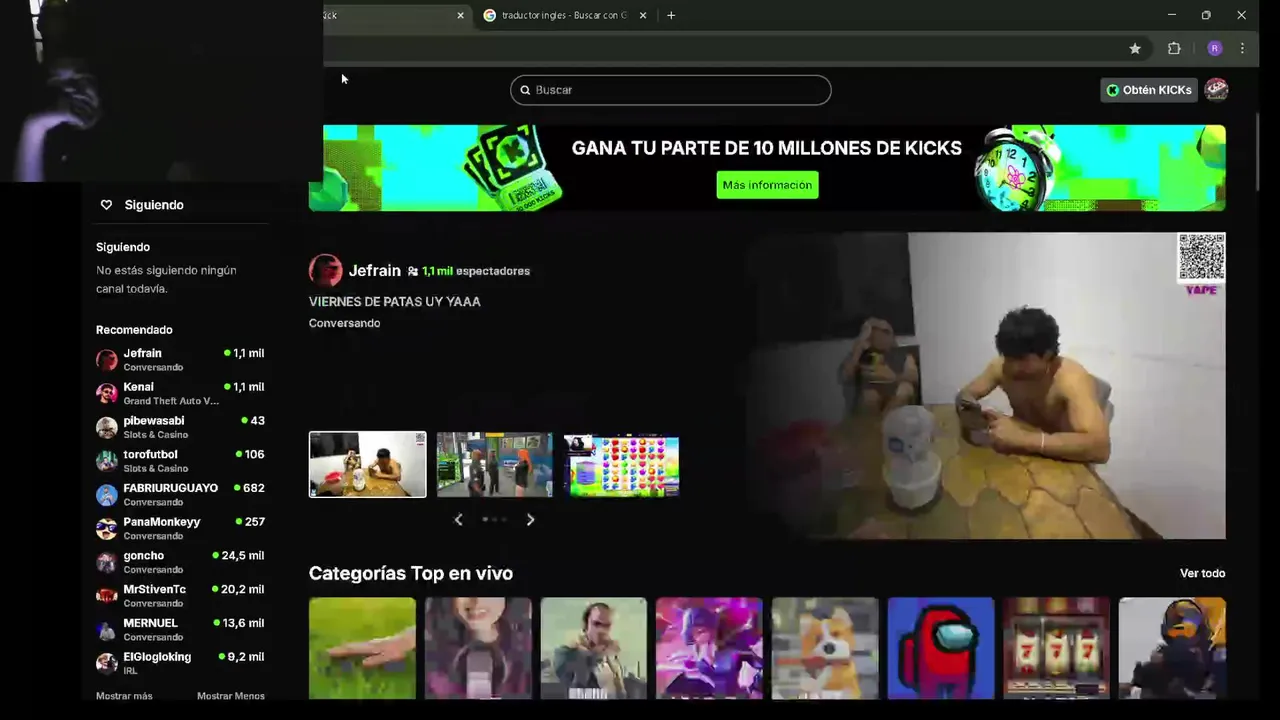Open MrStivenTc channel in sidebar
The width and height of the screenshot is (1280, 720).
point(180,596)
